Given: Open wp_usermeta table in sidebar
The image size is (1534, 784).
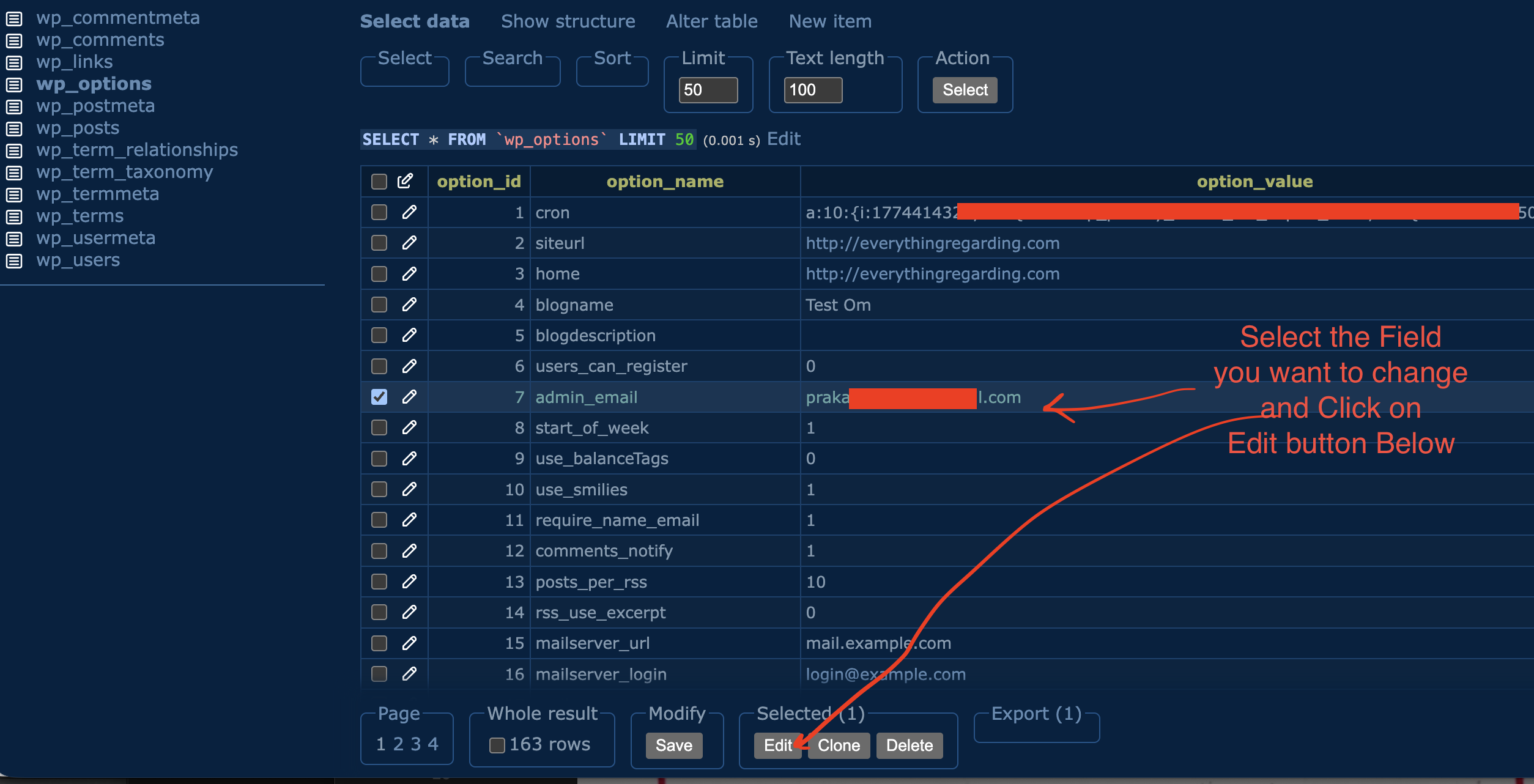Looking at the screenshot, I should click(95, 238).
